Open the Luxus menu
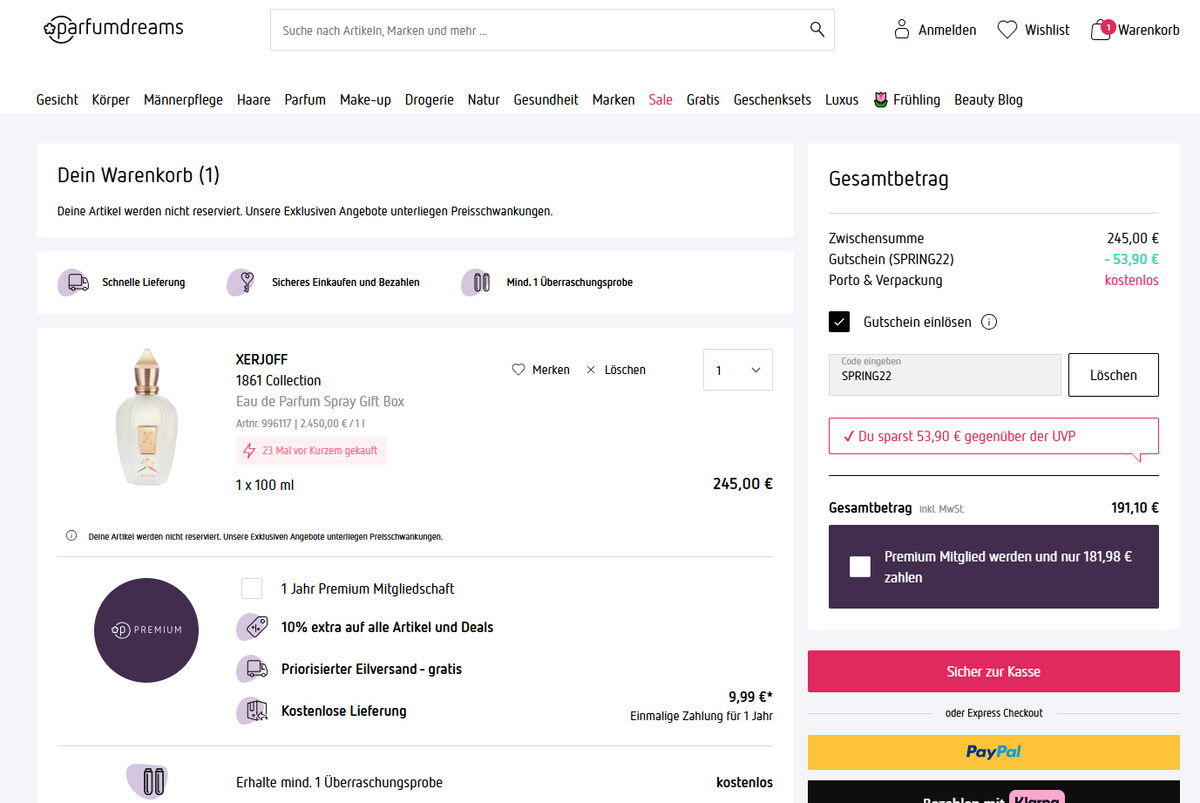1200x803 pixels. click(842, 100)
